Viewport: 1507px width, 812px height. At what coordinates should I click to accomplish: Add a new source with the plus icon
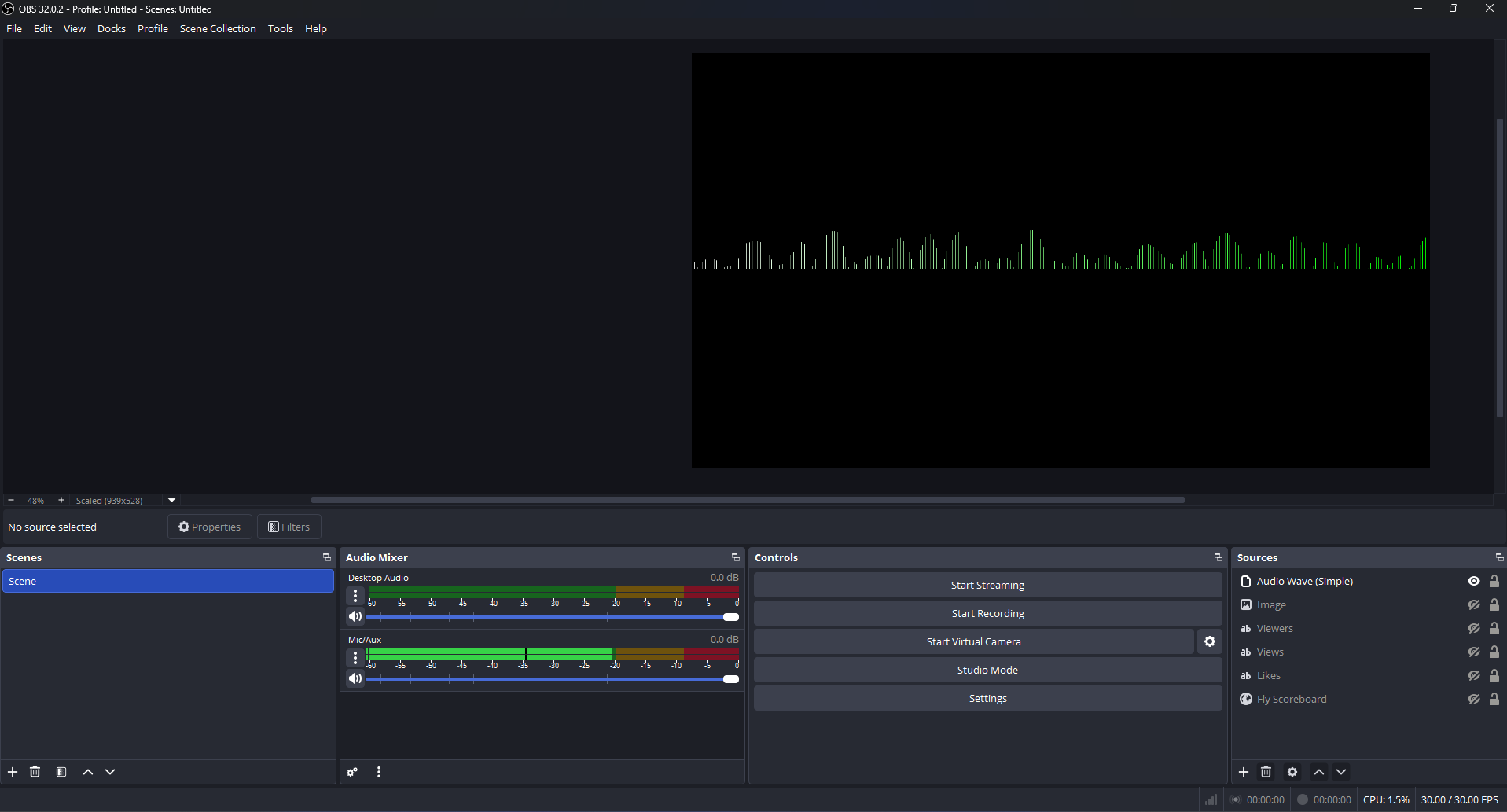pyautogui.click(x=1243, y=772)
